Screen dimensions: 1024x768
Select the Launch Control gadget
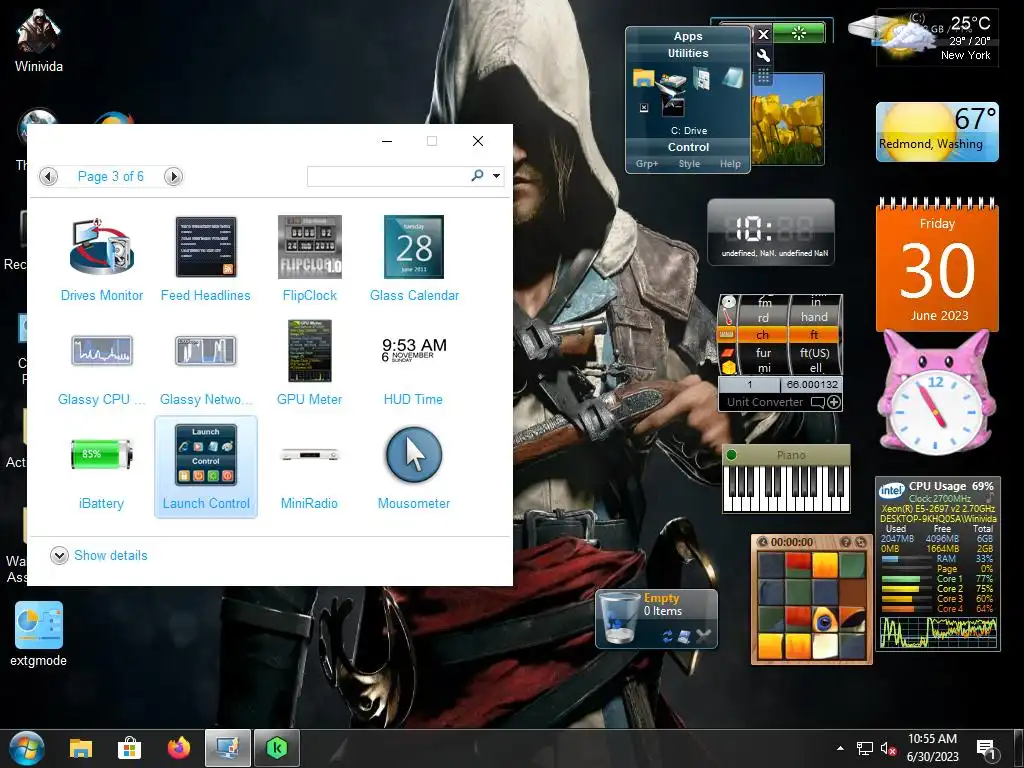click(206, 466)
